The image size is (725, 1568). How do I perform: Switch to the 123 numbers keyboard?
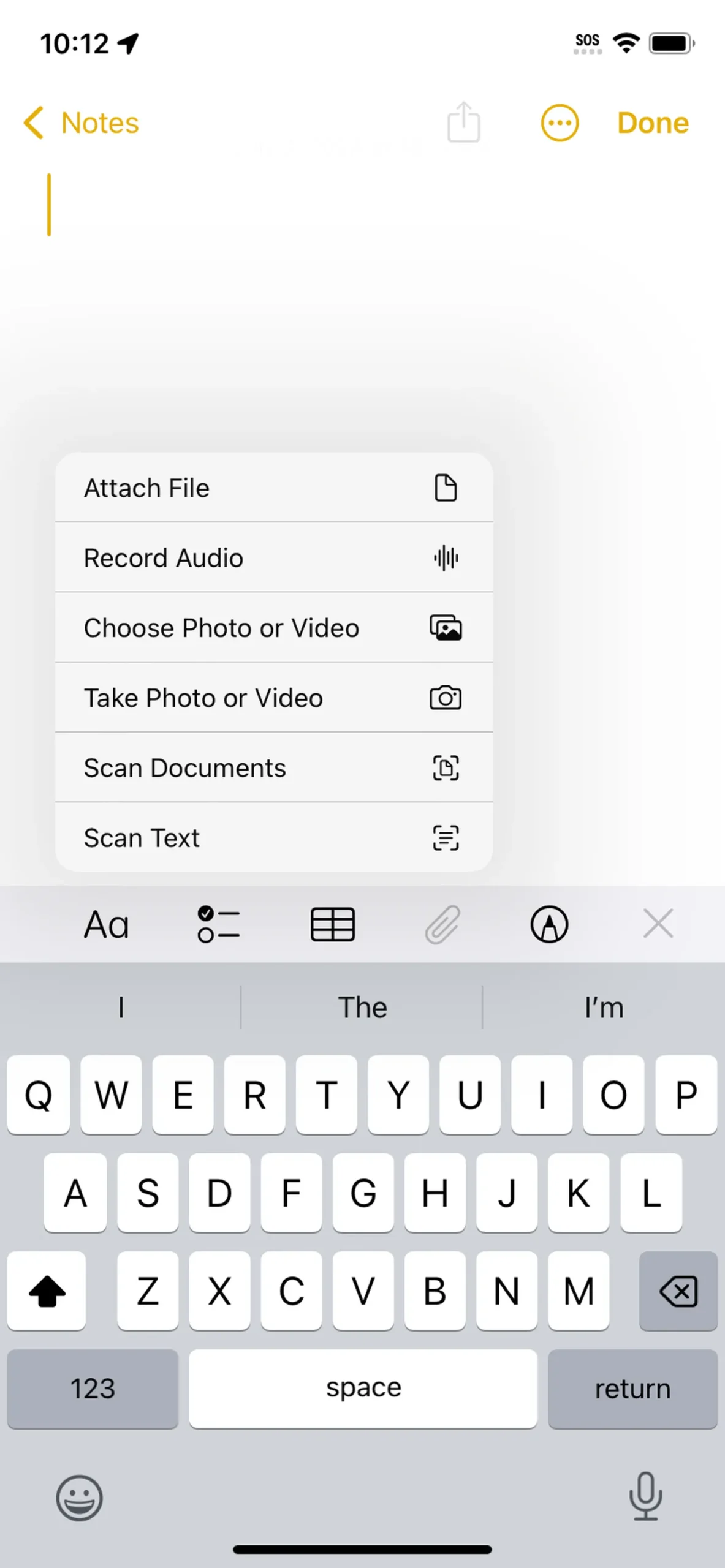pos(93,1389)
